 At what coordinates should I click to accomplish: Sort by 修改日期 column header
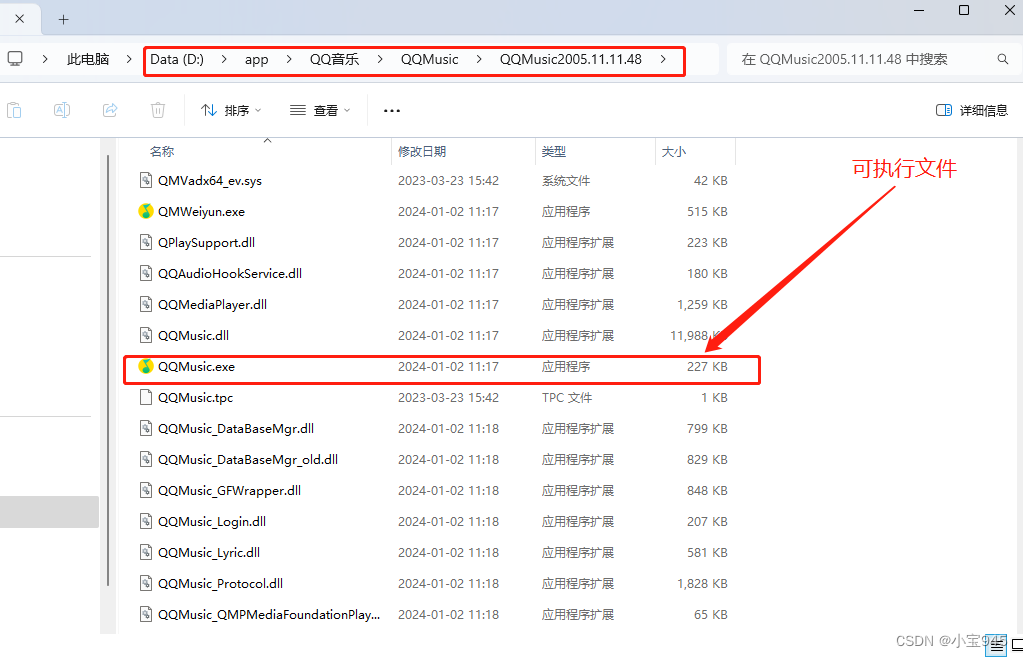click(x=422, y=151)
